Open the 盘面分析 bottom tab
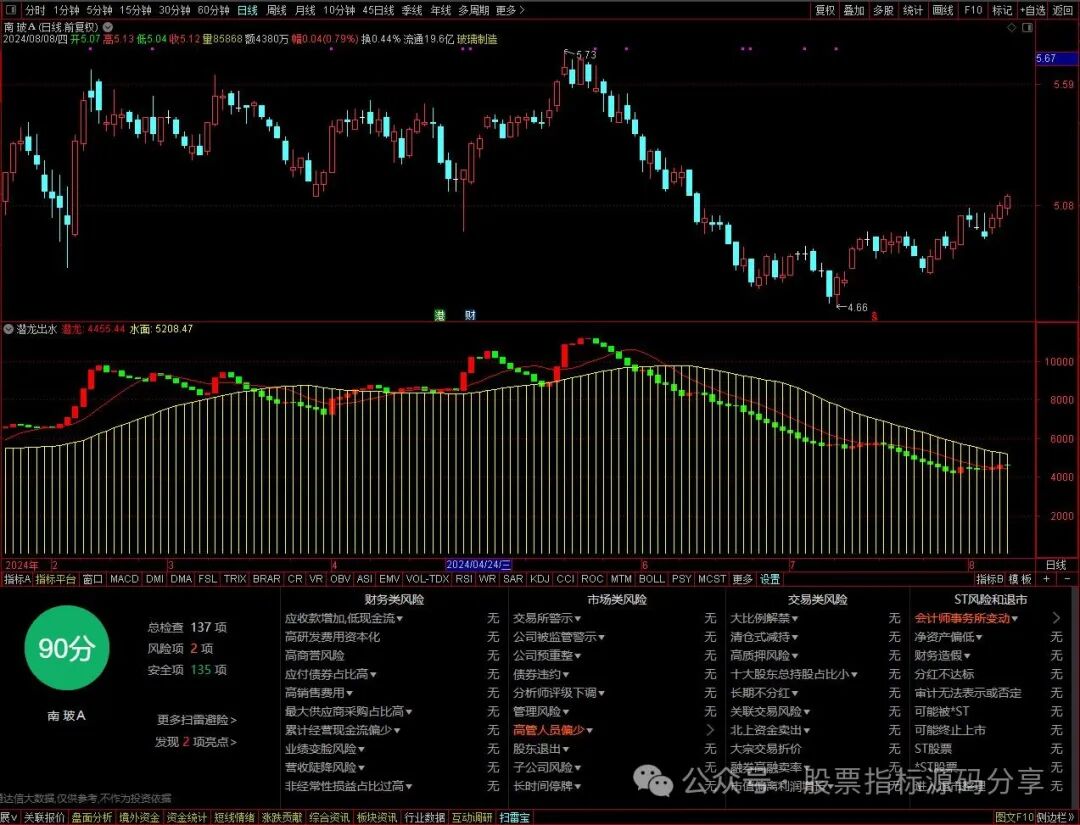The image size is (1080, 825). 92,817
